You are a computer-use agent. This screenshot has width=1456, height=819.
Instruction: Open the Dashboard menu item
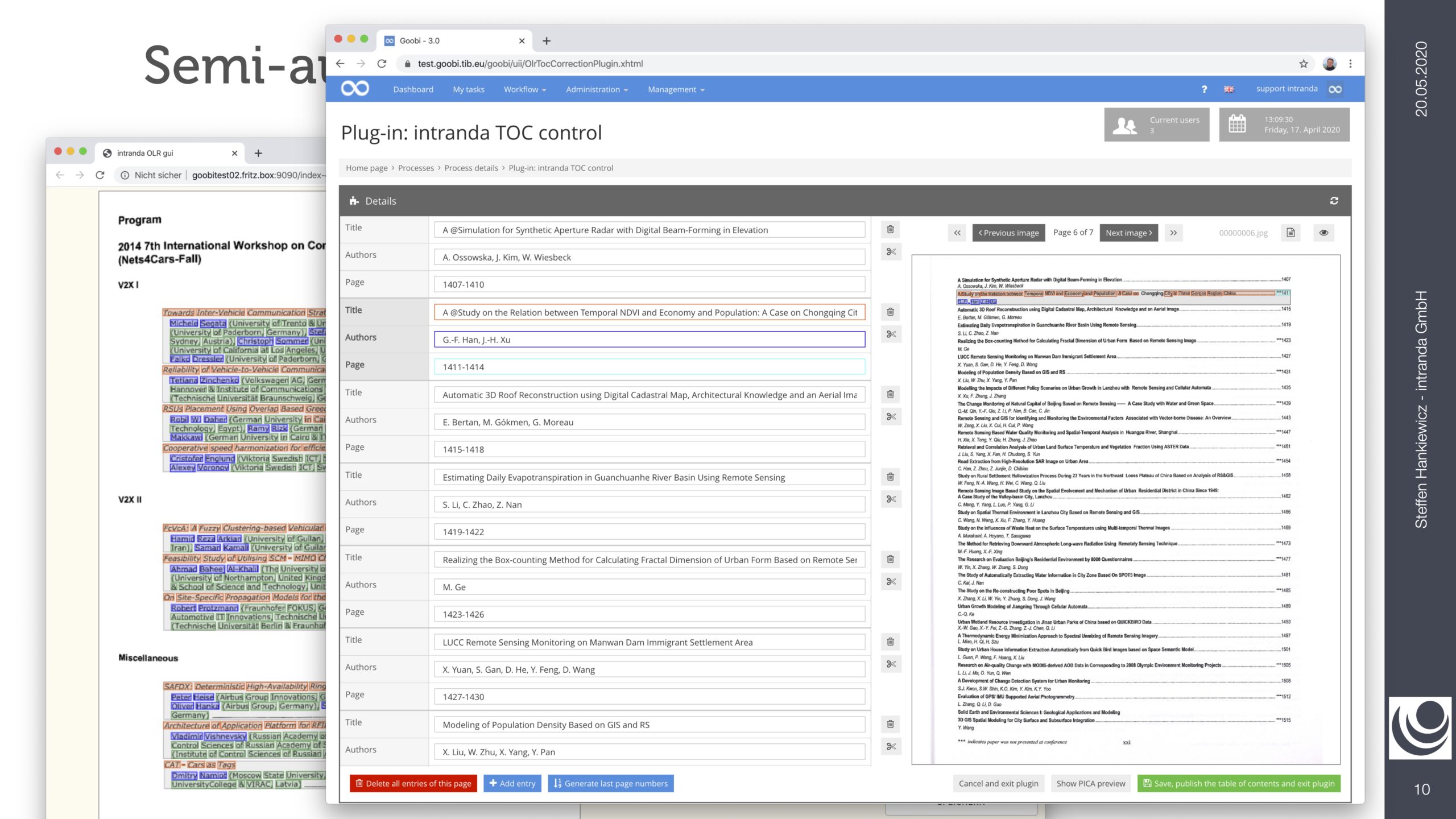click(x=413, y=89)
